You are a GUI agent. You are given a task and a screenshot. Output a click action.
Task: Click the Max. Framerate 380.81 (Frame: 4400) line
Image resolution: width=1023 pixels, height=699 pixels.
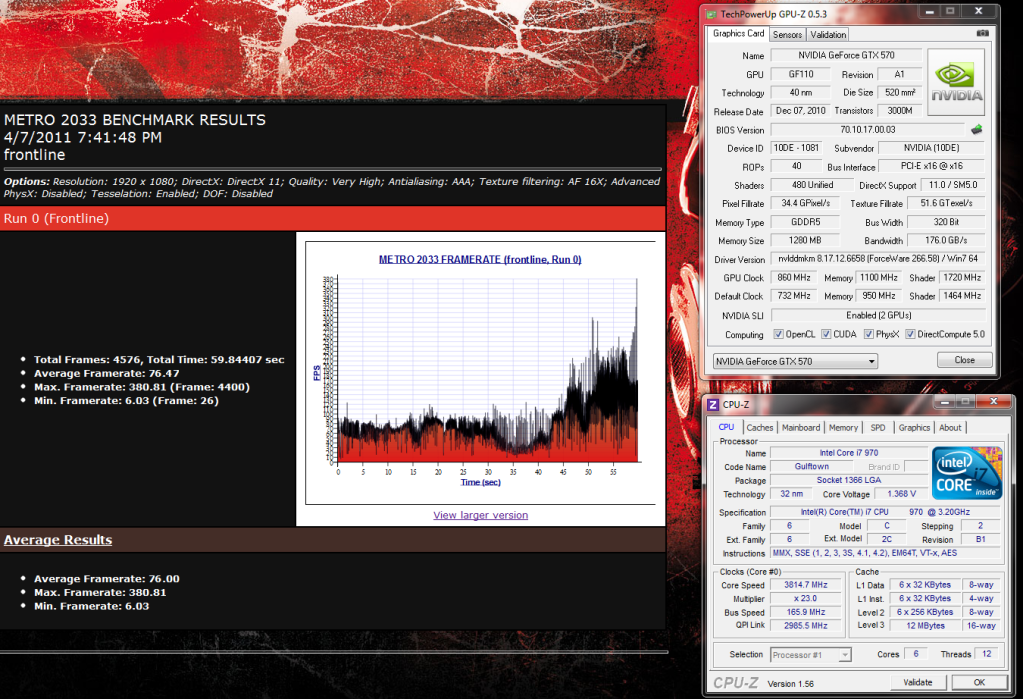[x=142, y=387]
